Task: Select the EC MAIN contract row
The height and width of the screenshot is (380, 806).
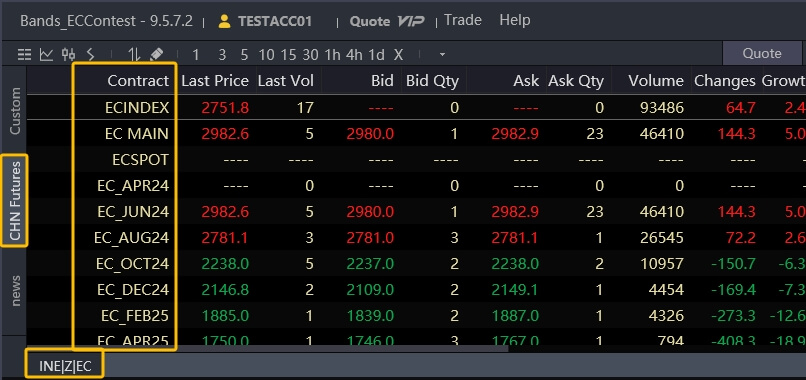Action: click(x=416, y=134)
